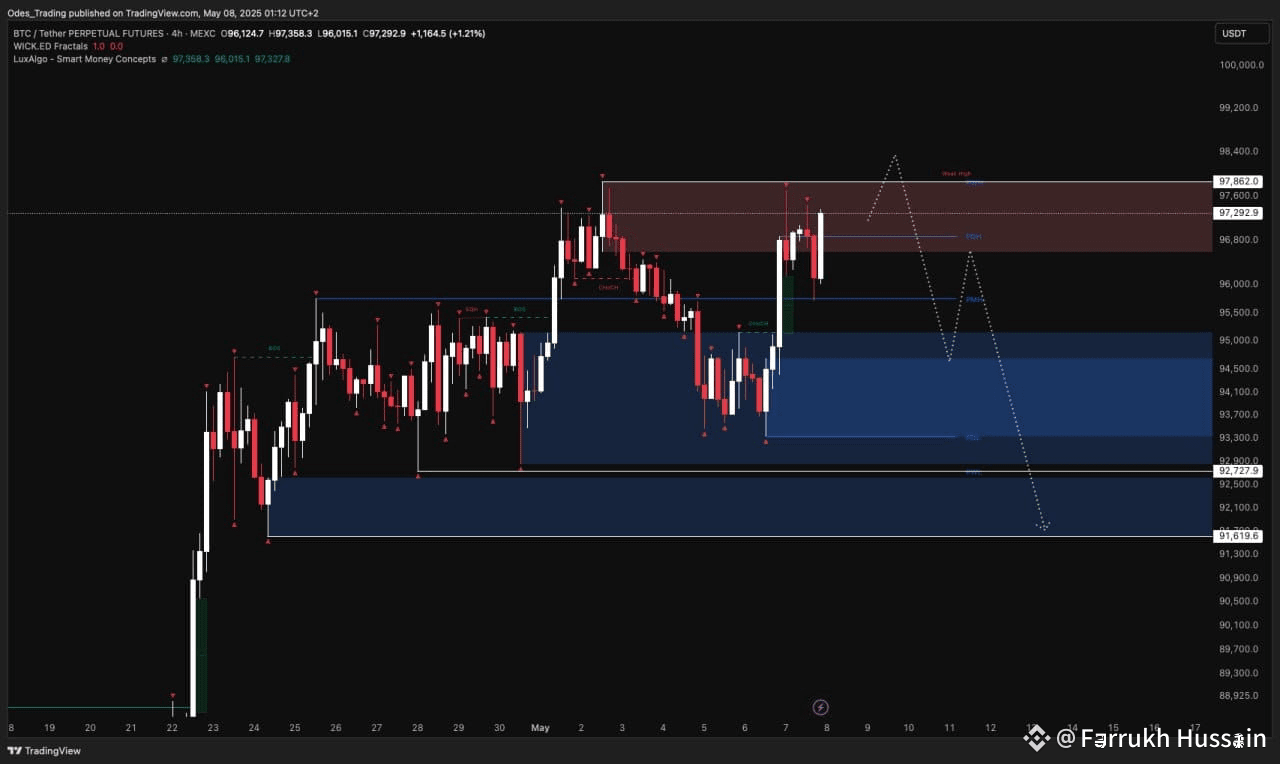This screenshot has width=1280, height=764.
Task: Click the 99,200.0 price scale value
Action: coord(1239,108)
